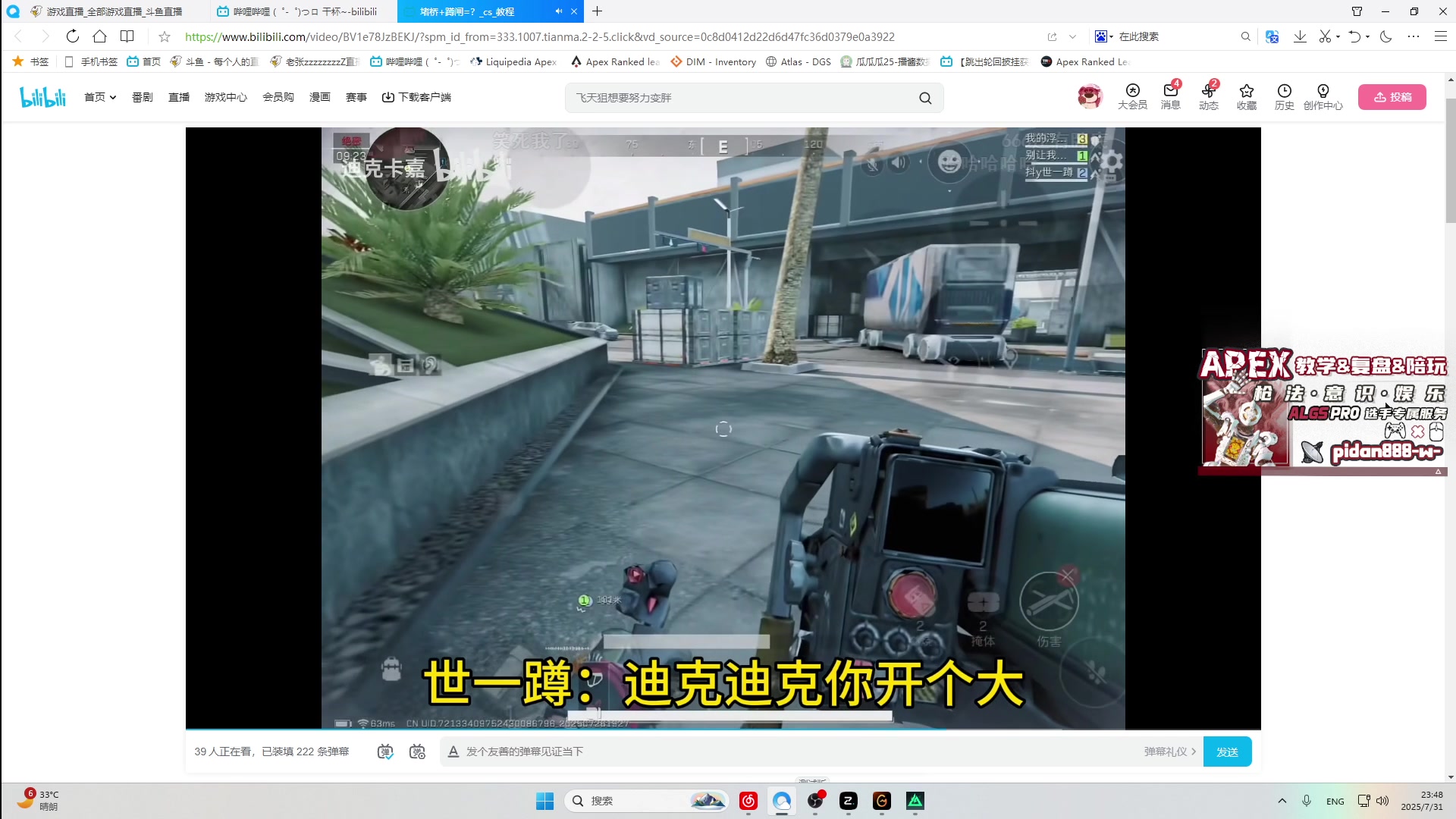
Task: Bookmark this page with the star icon
Action: [165, 36]
